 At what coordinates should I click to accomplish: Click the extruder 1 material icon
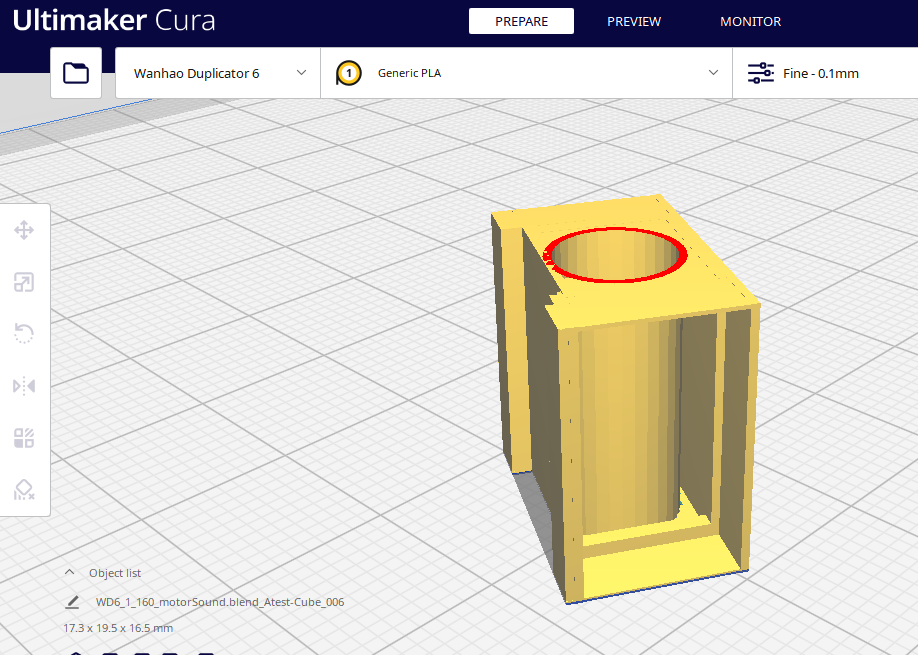pos(349,73)
